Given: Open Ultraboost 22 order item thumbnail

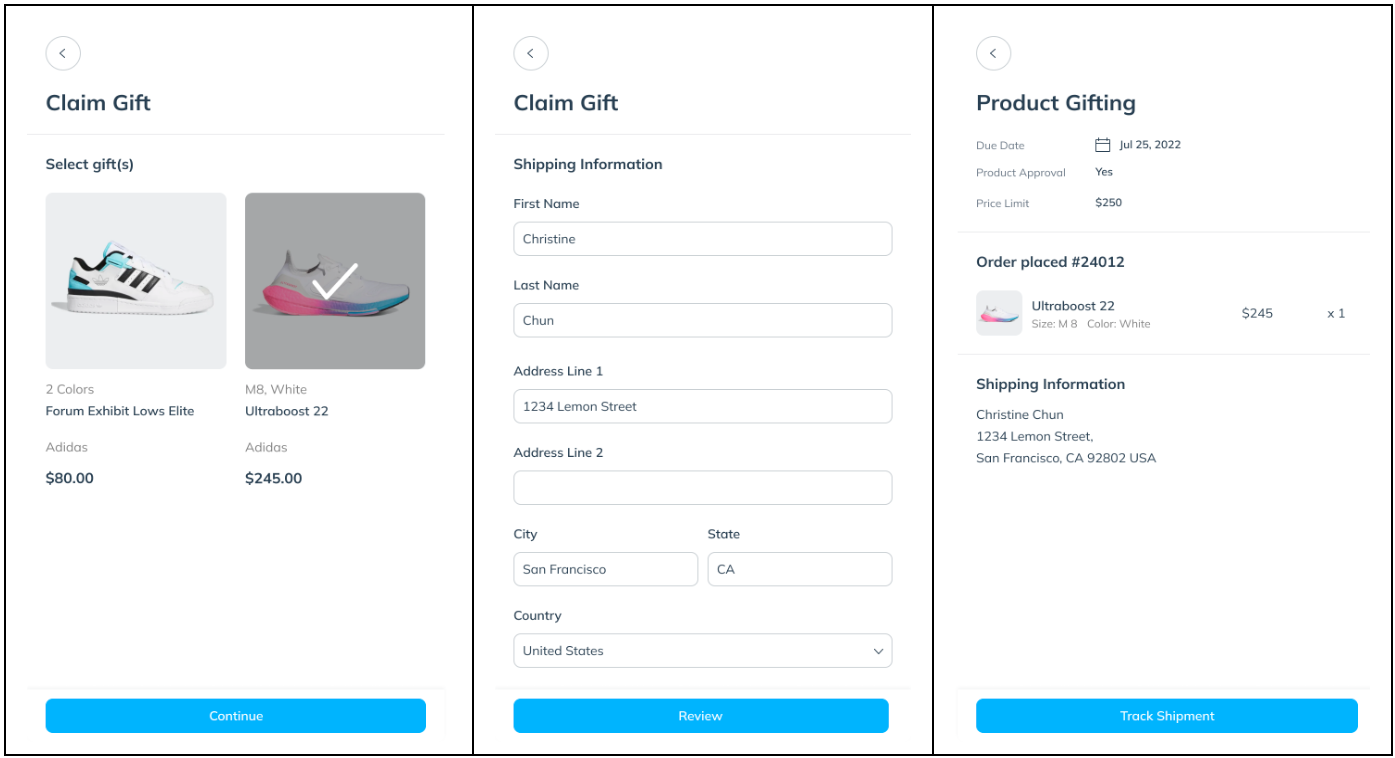Looking at the screenshot, I should [x=998, y=313].
